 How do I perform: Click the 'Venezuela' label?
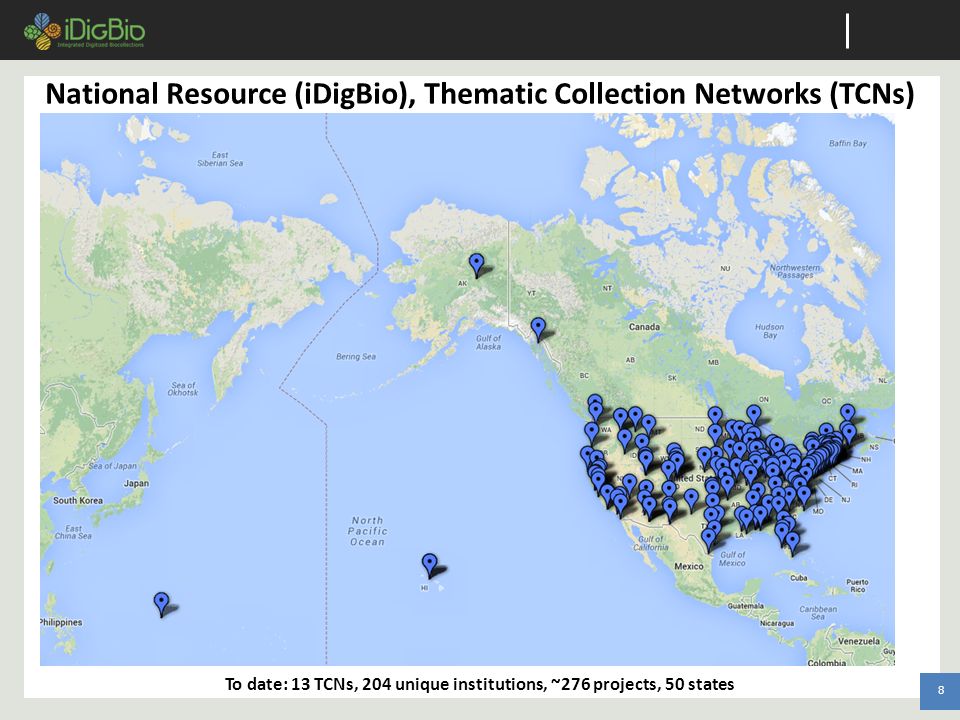point(858,641)
